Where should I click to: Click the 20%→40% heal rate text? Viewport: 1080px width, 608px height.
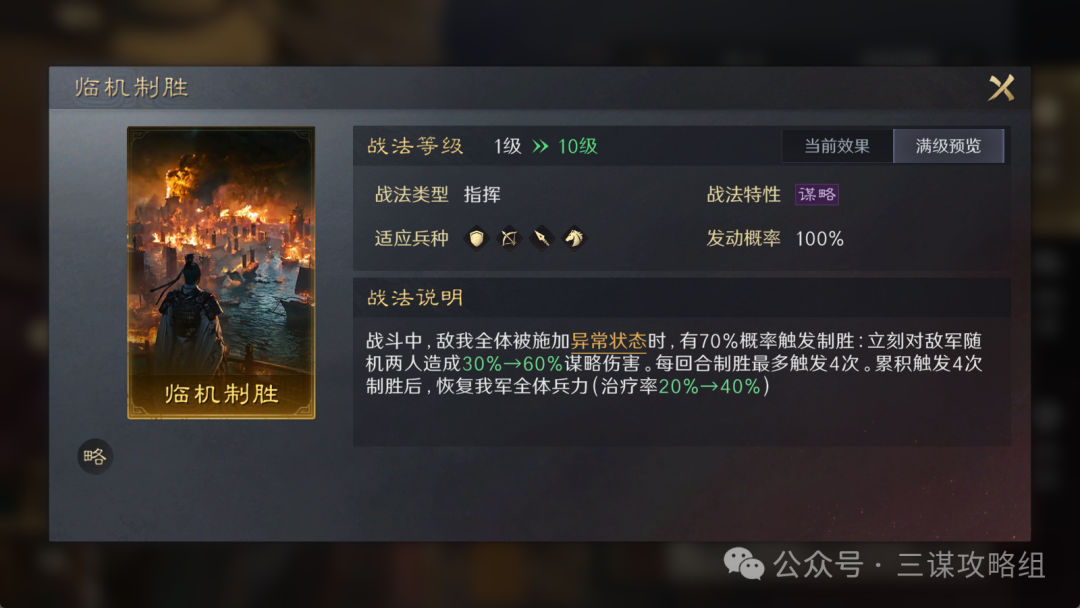pos(709,386)
